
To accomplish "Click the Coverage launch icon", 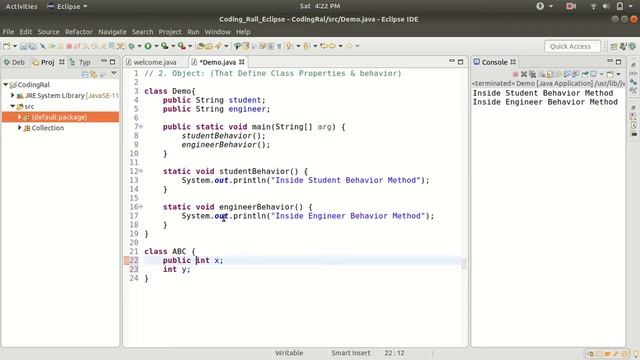I will point(165,46).
